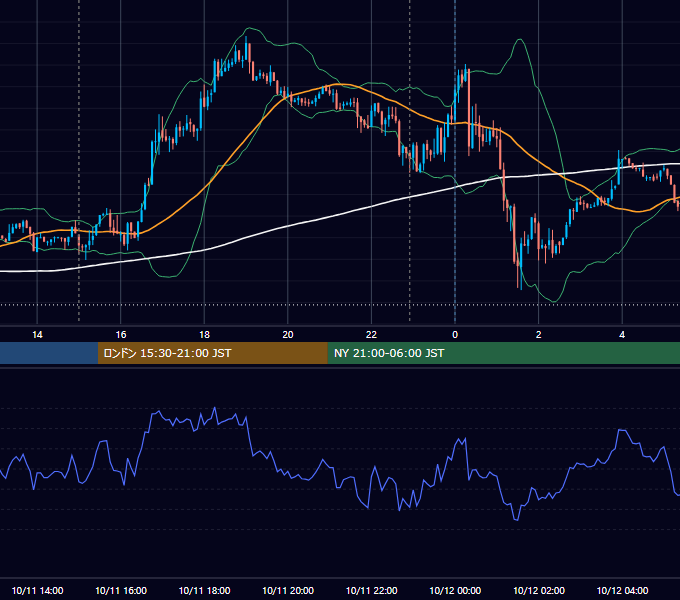Click the 10/11 16:00 date label
This screenshot has height=600, width=680.
121,590
